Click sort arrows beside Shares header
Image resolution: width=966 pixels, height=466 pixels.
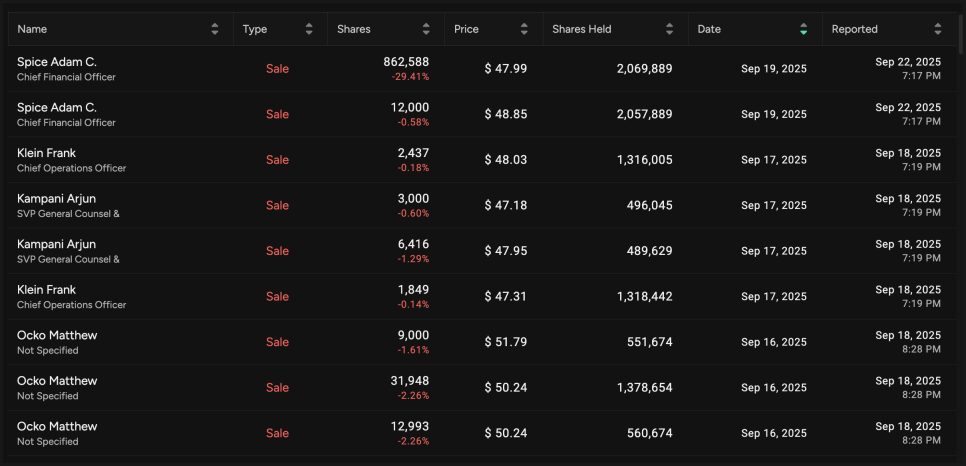pyautogui.click(x=426, y=29)
